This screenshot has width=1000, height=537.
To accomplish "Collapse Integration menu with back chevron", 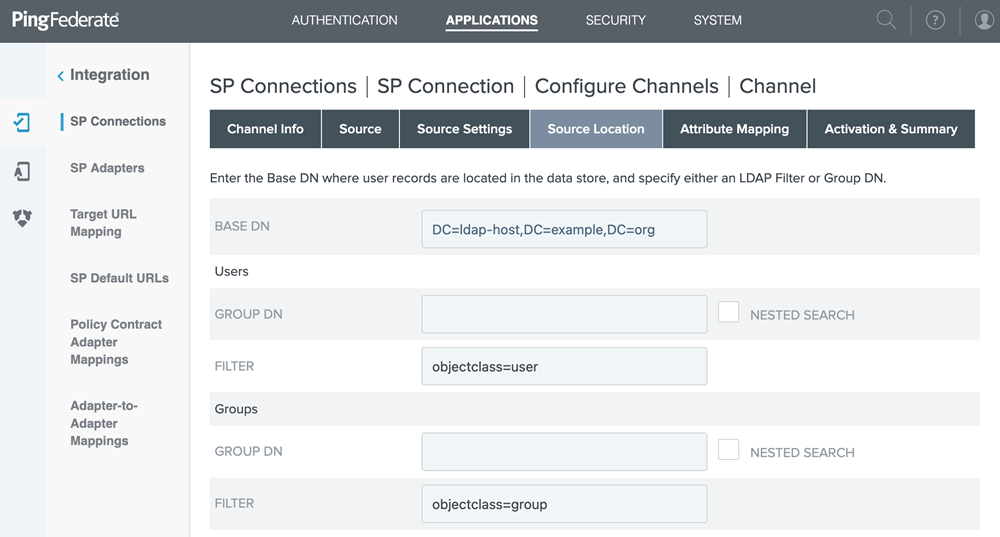I will pos(60,76).
